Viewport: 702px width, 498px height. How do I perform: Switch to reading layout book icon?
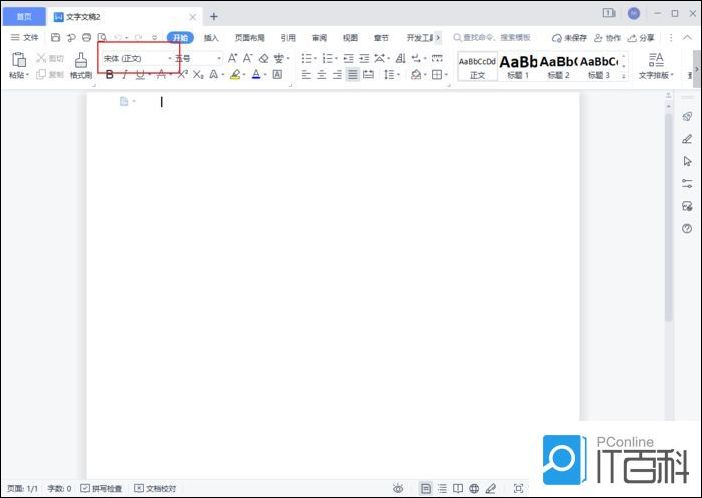point(458,488)
